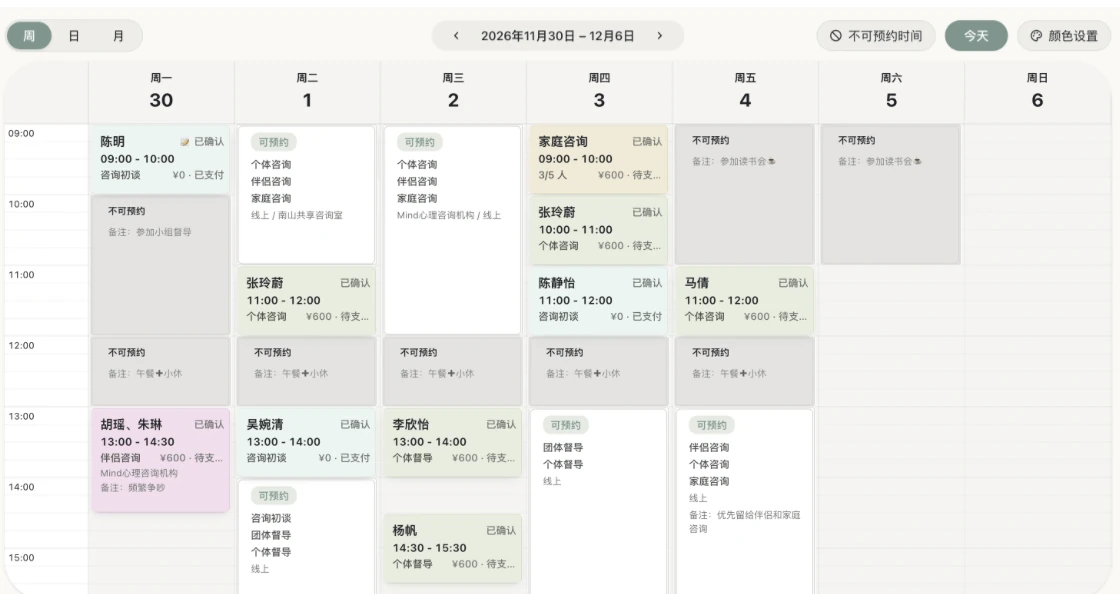Select Thursday 3 column header
This screenshot has width=1120, height=594.
click(x=599, y=91)
